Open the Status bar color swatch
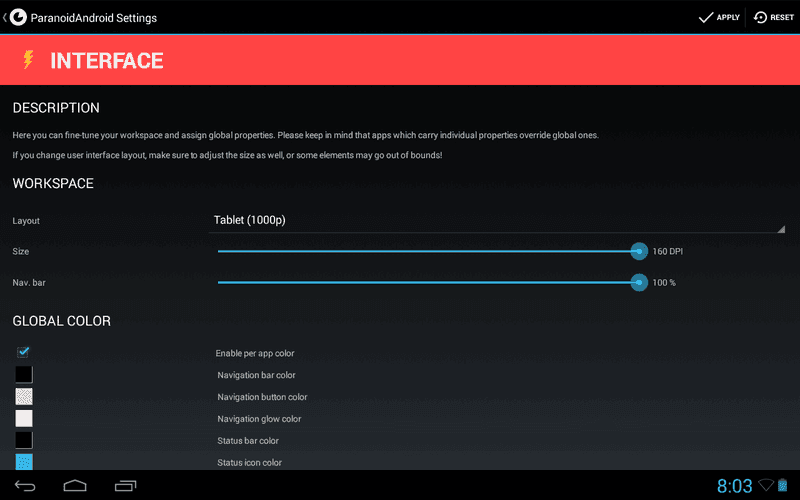Screen dimensions: 800x500 (24, 440)
